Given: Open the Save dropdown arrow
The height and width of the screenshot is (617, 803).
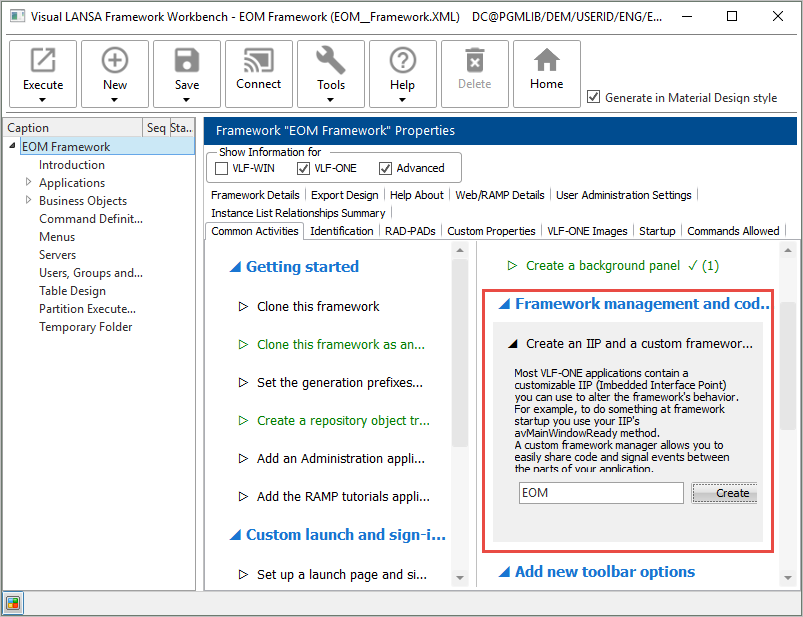Looking at the screenshot, I should click(186, 100).
